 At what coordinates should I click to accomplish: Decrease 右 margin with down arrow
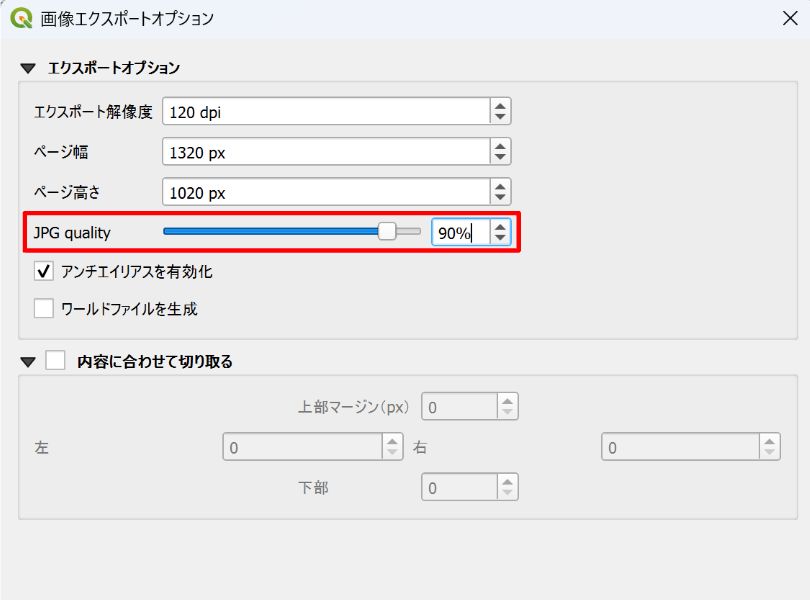coord(769,452)
